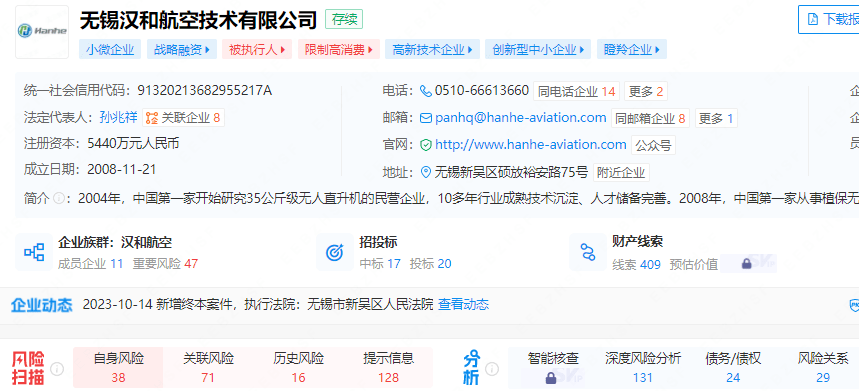
Task: Click founding date 2008-11-21
Action: coord(122,170)
